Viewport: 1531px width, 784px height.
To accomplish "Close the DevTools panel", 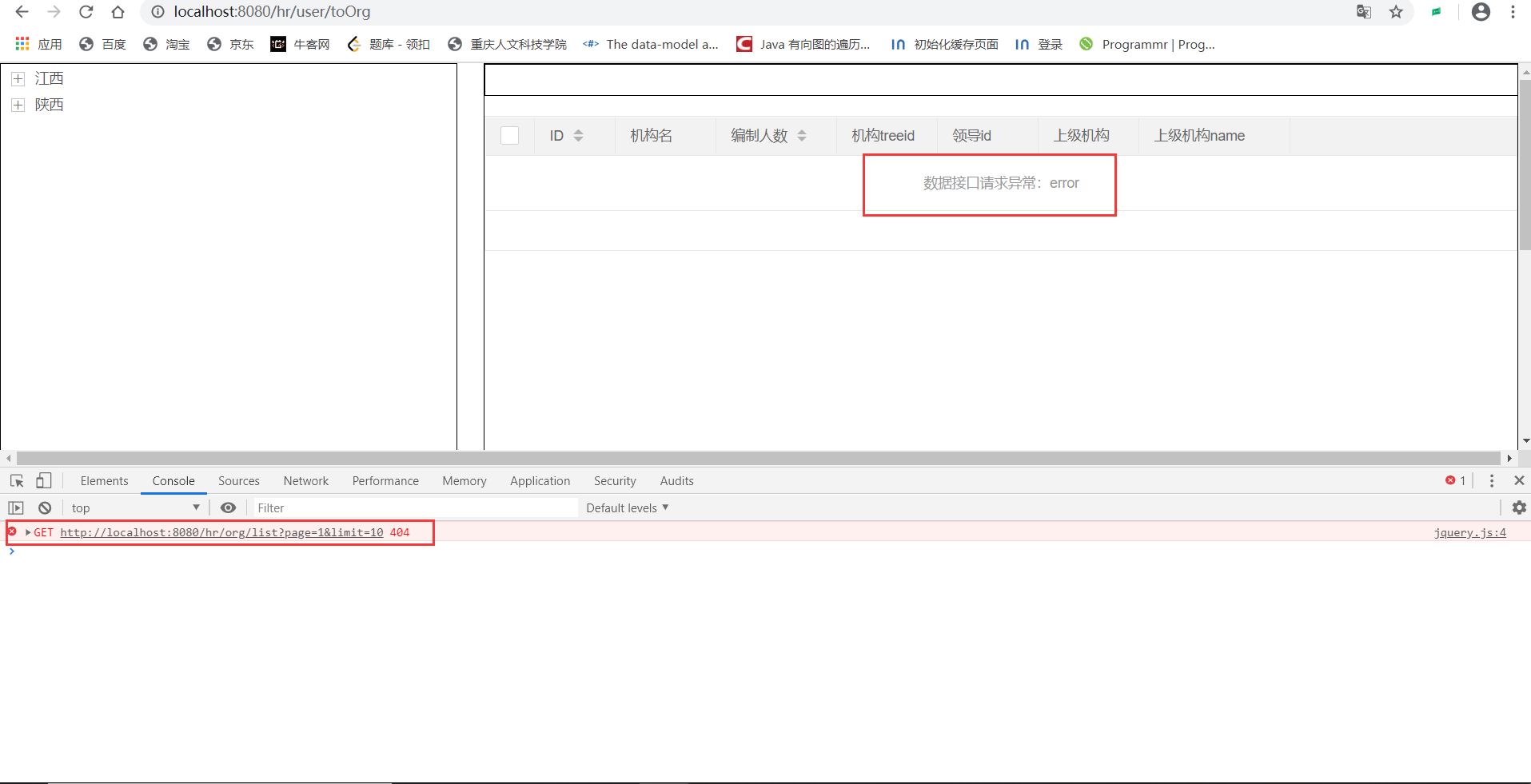I will (1519, 480).
